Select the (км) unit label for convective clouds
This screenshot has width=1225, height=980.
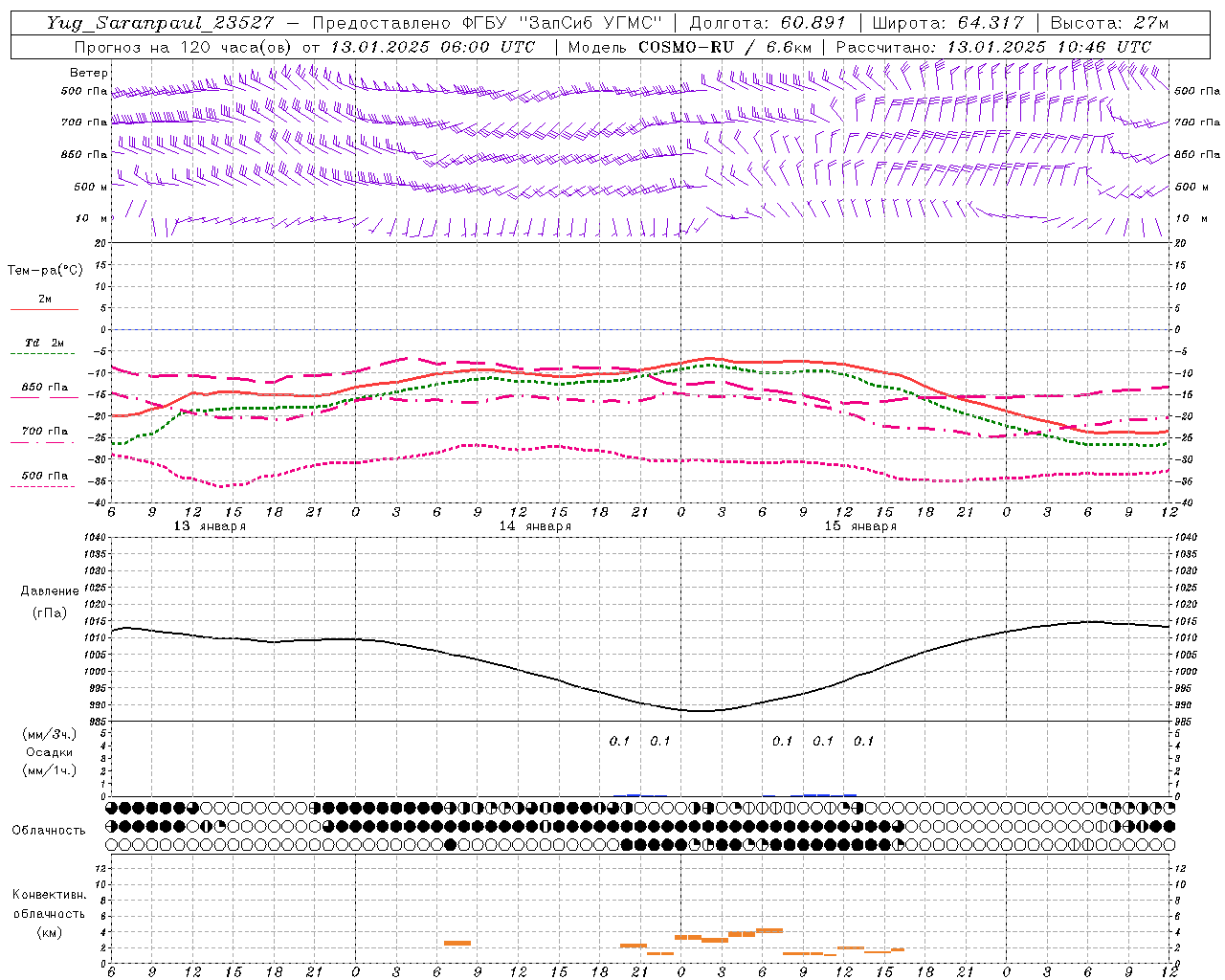[50, 932]
